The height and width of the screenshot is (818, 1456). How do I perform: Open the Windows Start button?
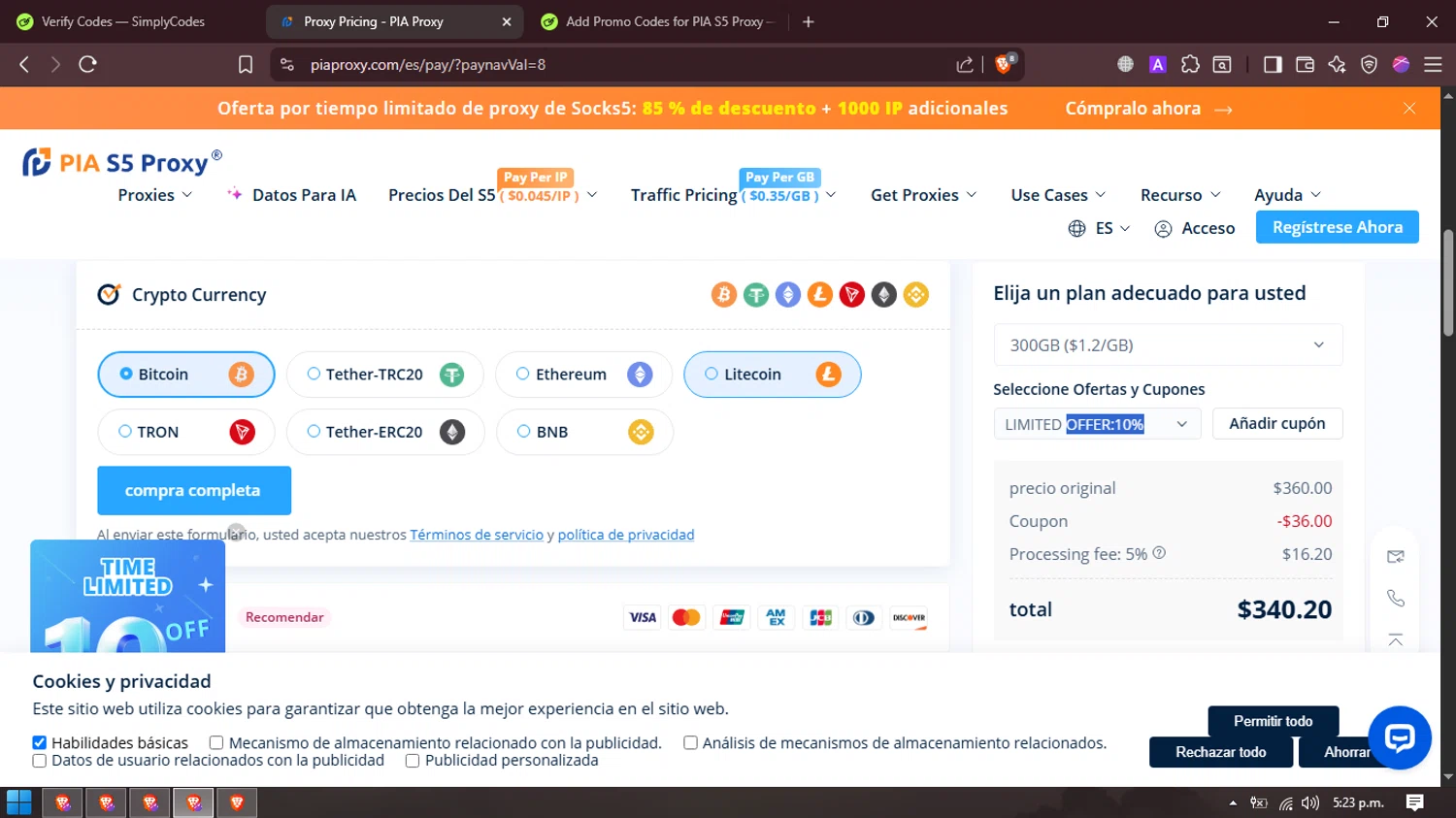pyautogui.click(x=18, y=802)
